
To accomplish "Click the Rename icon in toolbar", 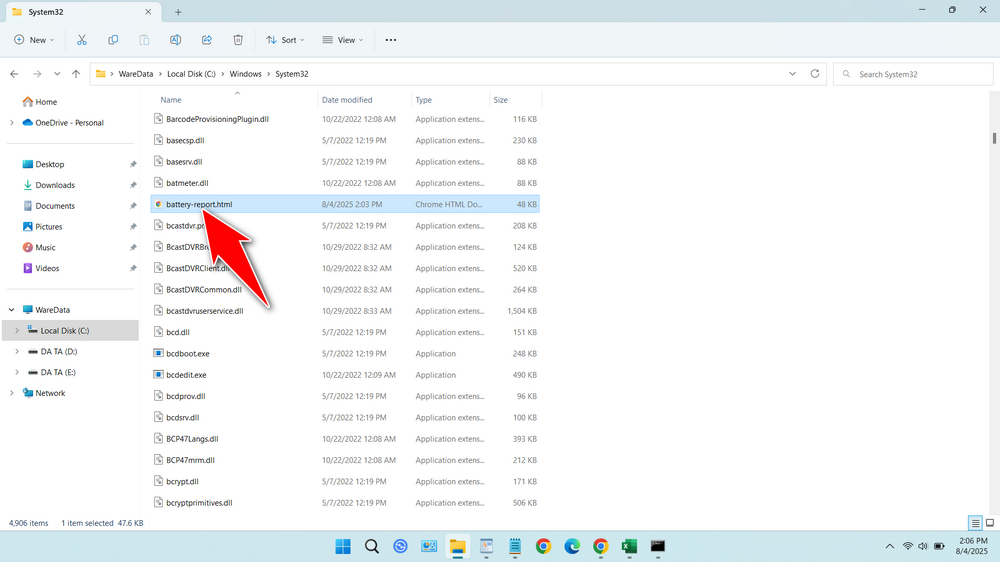I will pyautogui.click(x=175, y=40).
